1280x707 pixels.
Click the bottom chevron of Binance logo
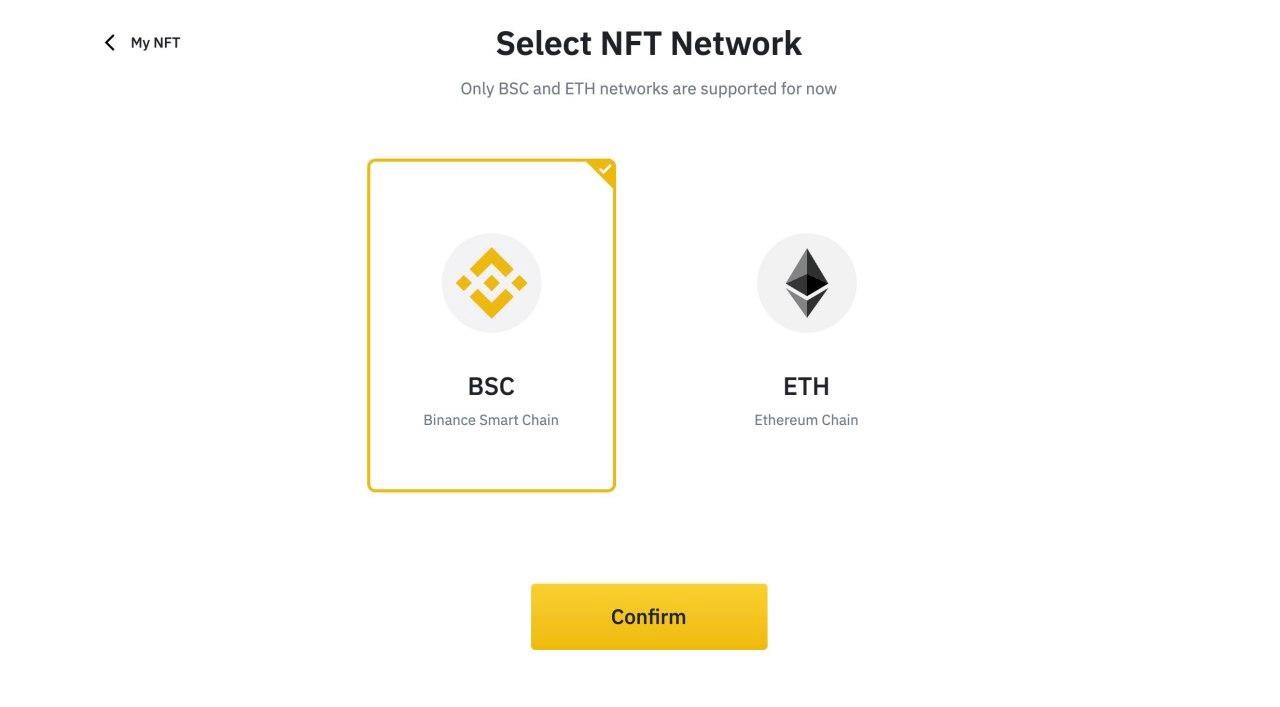pos(491,305)
